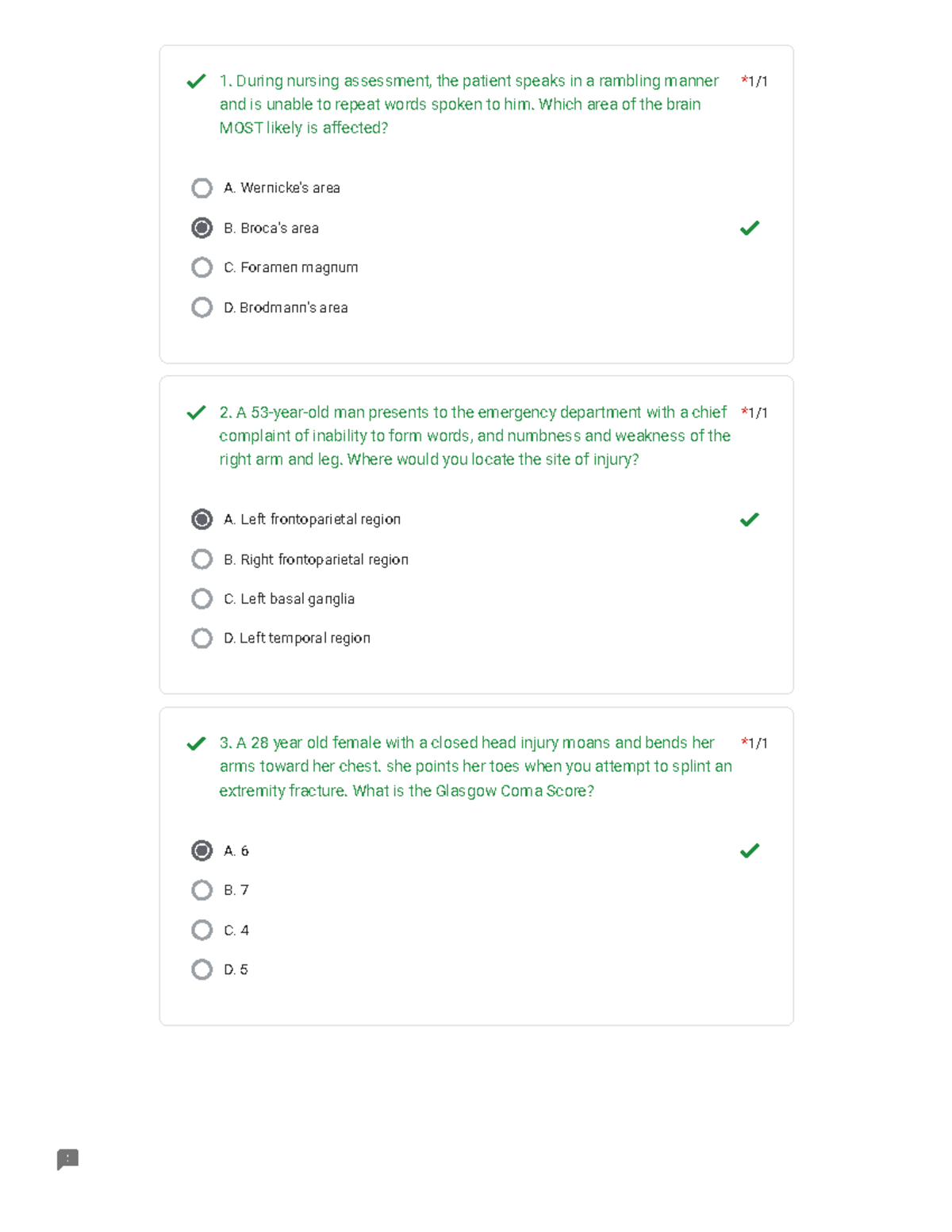Click correct-answer checkmark on answer A. 6 row
The image size is (952, 1232).
(x=750, y=850)
